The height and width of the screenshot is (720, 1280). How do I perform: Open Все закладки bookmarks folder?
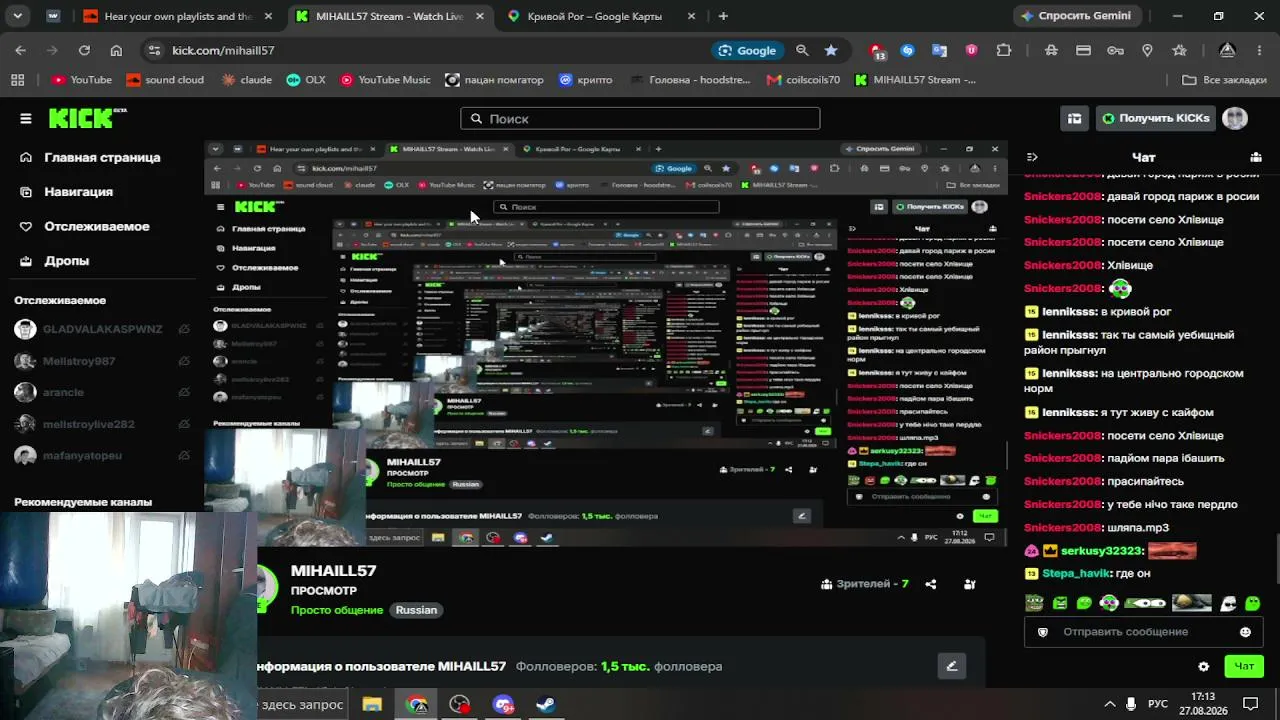tap(1224, 80)
